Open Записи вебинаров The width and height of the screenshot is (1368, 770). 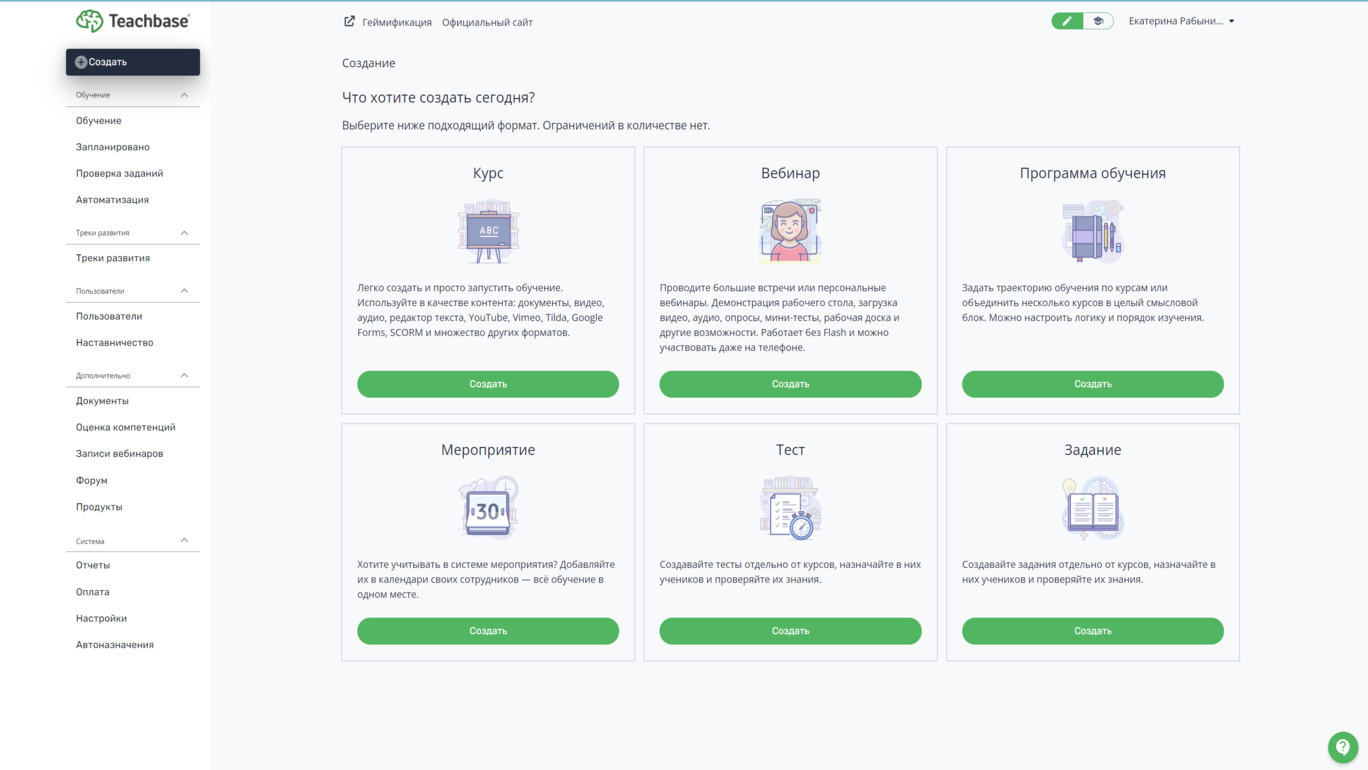click(x=119, y=454)
